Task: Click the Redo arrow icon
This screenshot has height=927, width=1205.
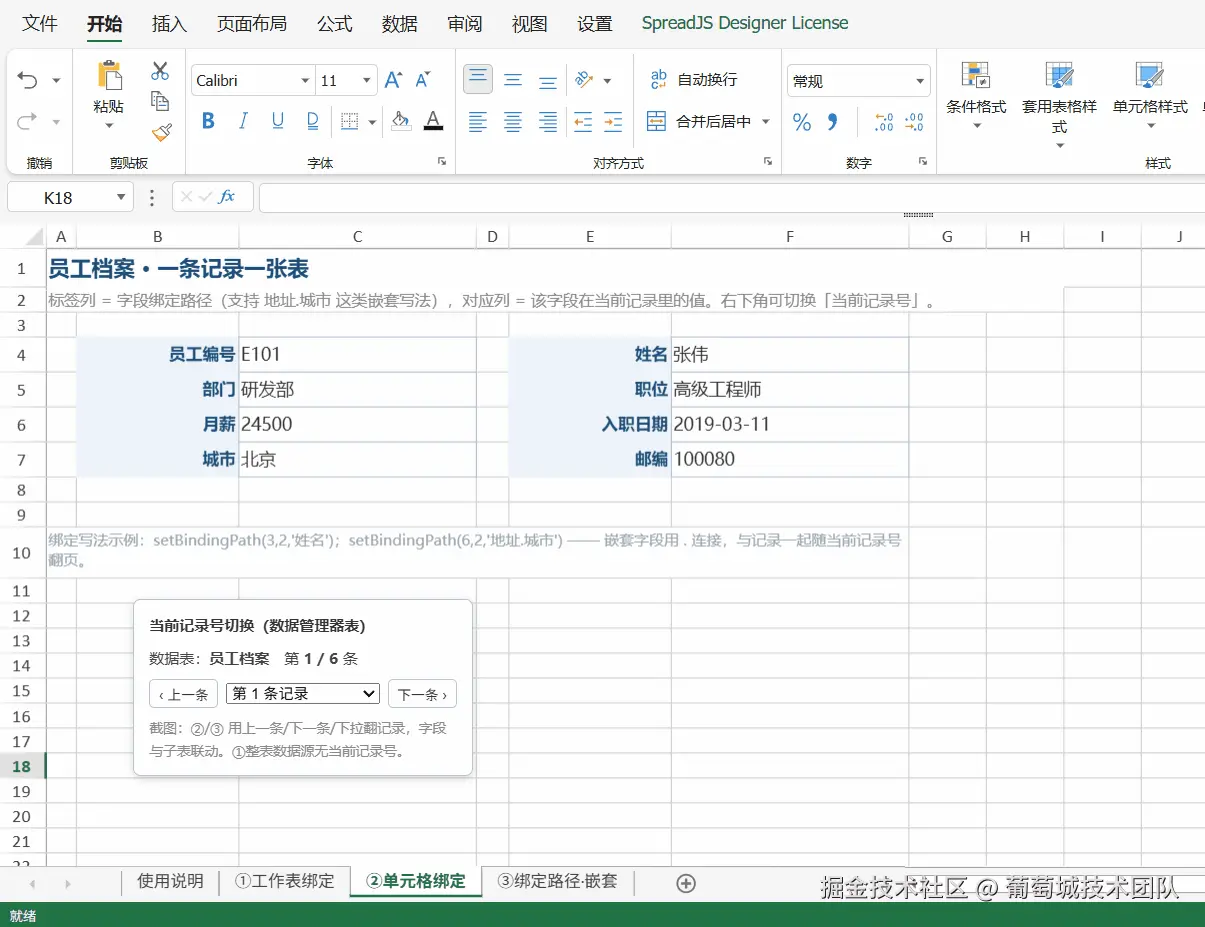Action: pyautogui.click(x=28, y=121)
